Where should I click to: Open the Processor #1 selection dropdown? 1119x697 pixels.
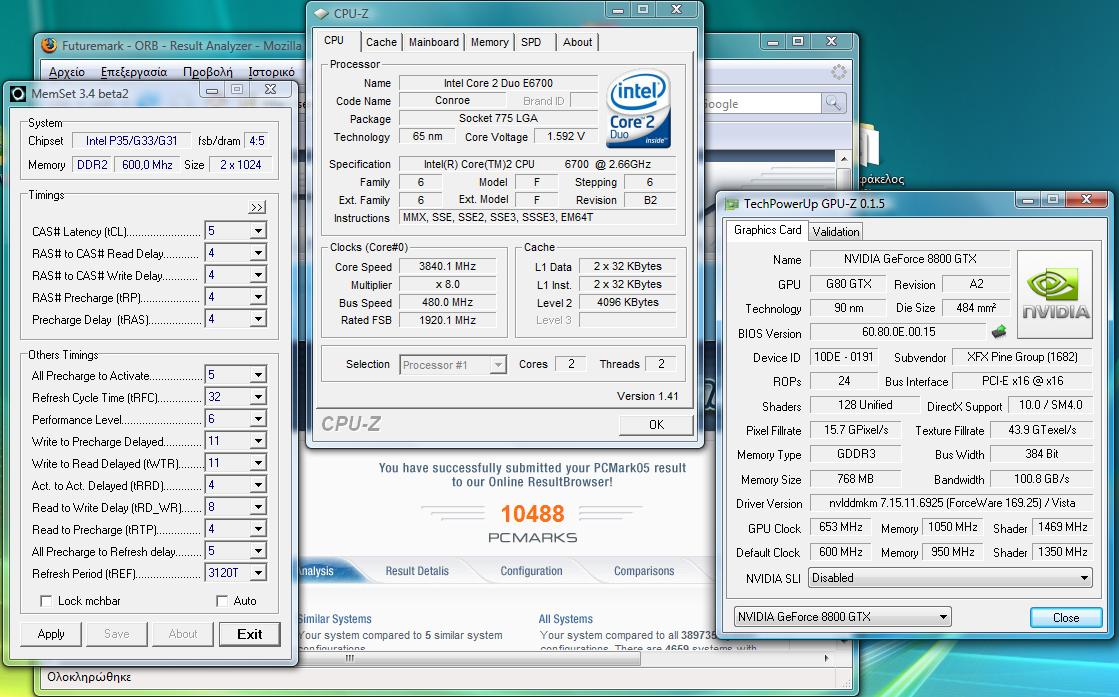coord(498,365)
